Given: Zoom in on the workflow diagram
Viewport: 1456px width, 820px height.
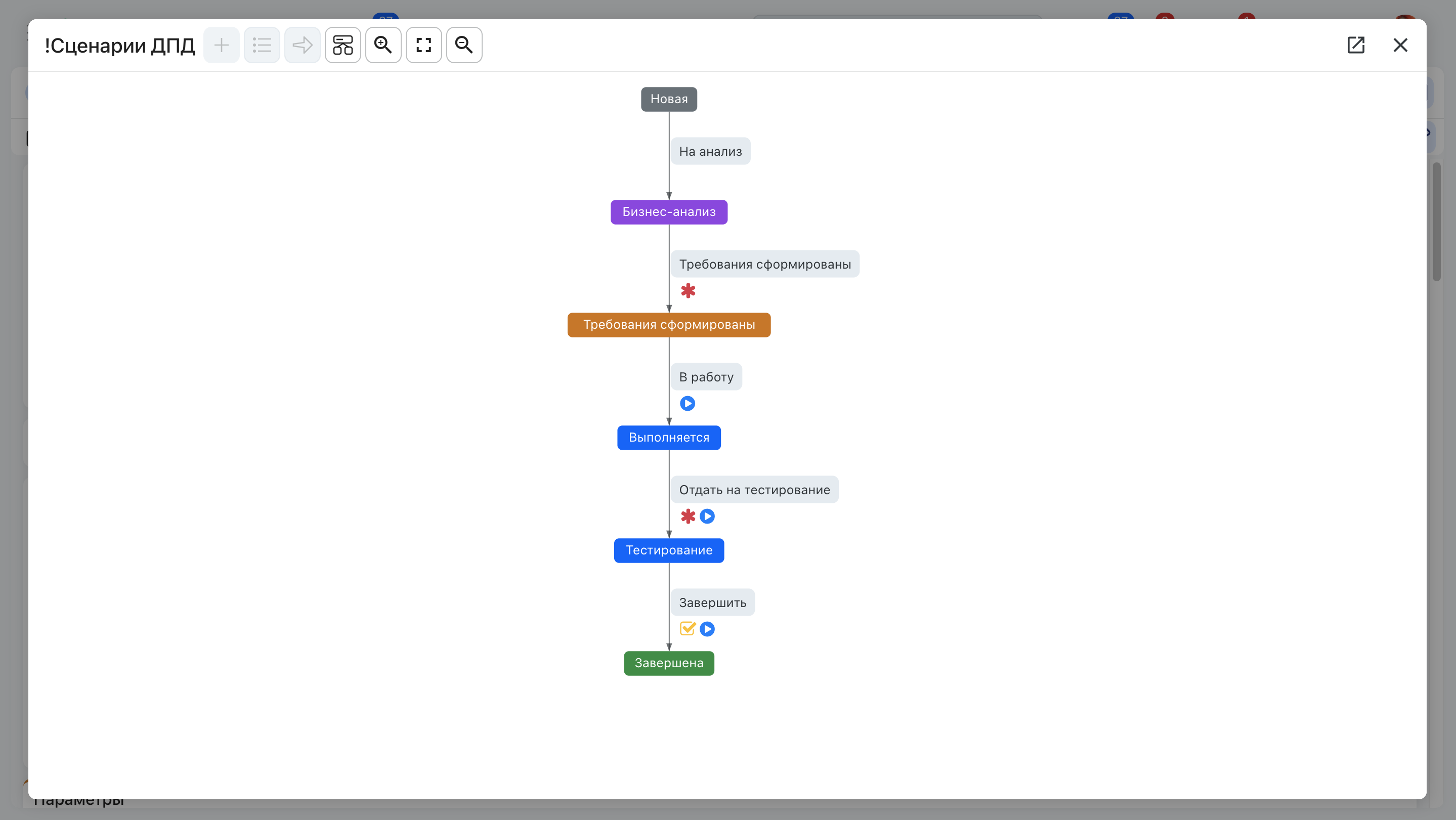Looking at the screenshot, I should pos(383,45).
